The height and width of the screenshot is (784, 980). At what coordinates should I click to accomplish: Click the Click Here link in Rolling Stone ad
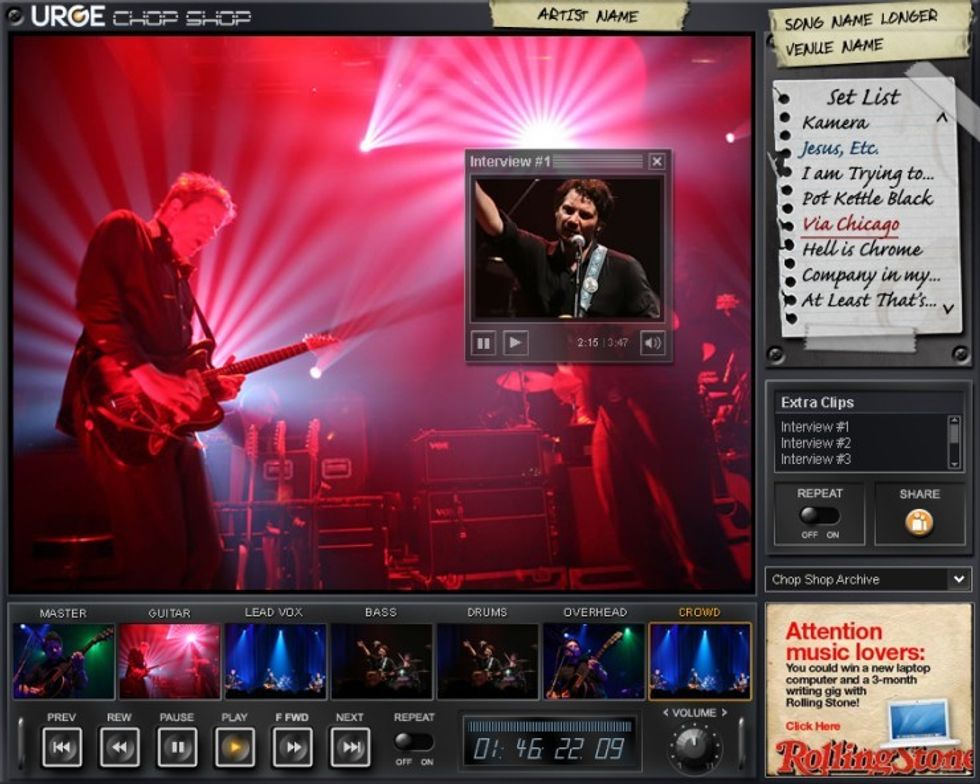(812, 726)
